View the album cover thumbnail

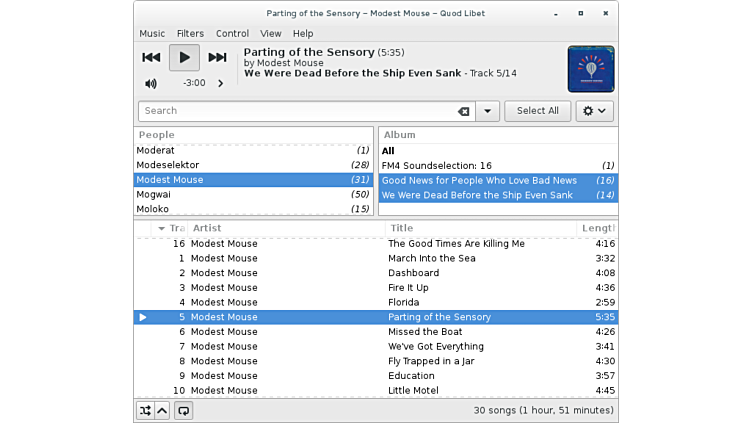coord(591,69)
